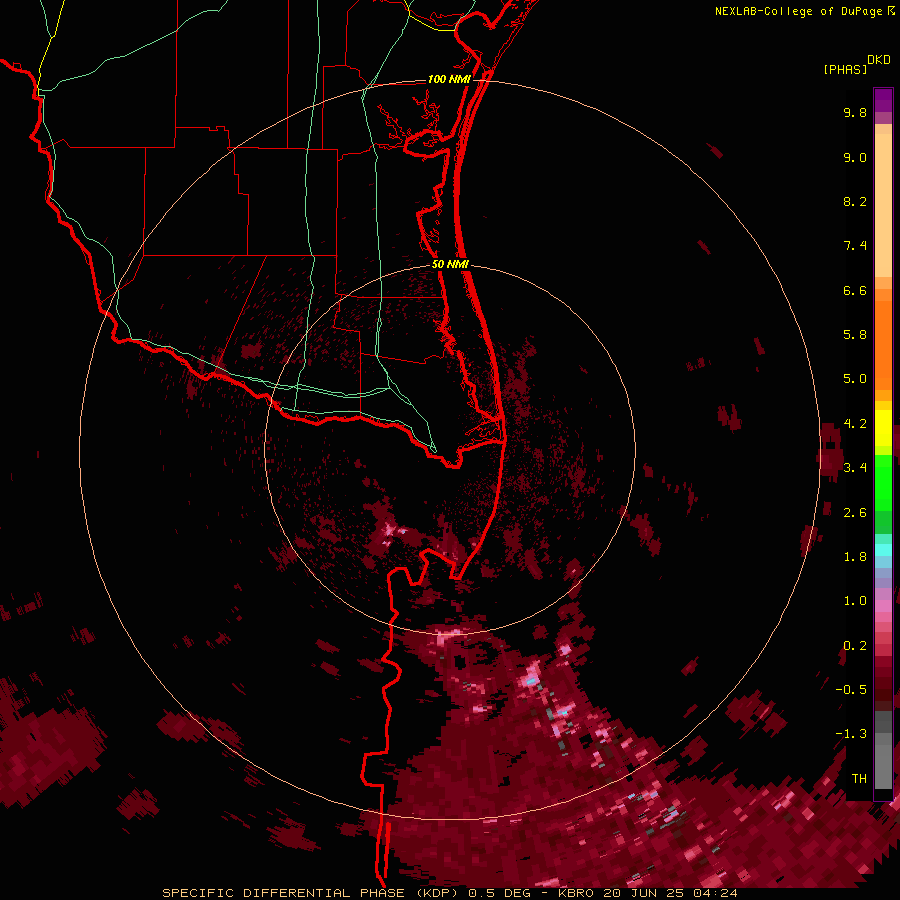This screenshot has width=900, height=900.
Task: Click the -0.5 value on the color scale
Action: pos(851,690)
